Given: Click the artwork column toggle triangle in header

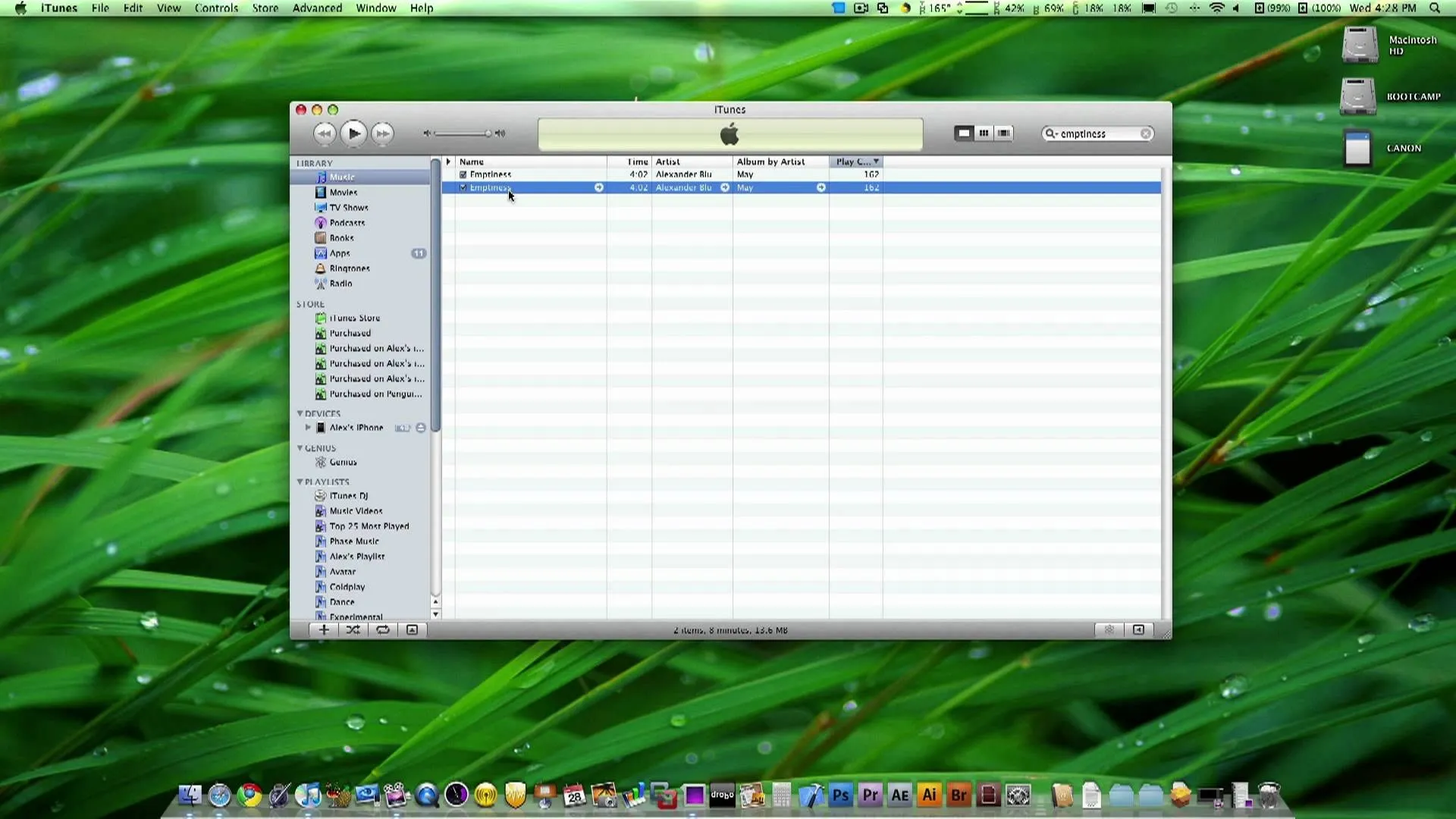Looking at the screenshot, I should (448, 162).
